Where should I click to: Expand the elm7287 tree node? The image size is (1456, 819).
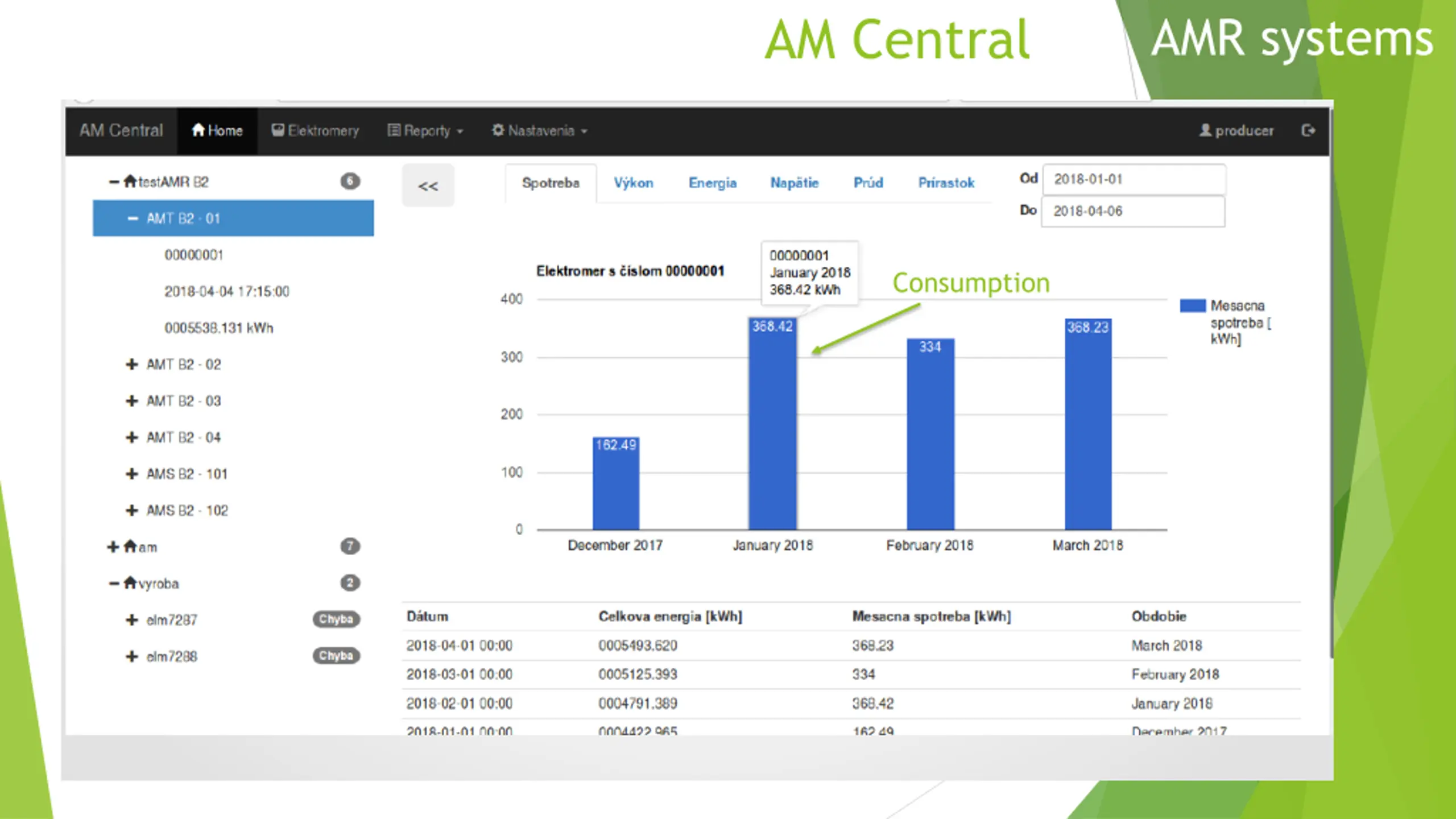tap(131, 620)
